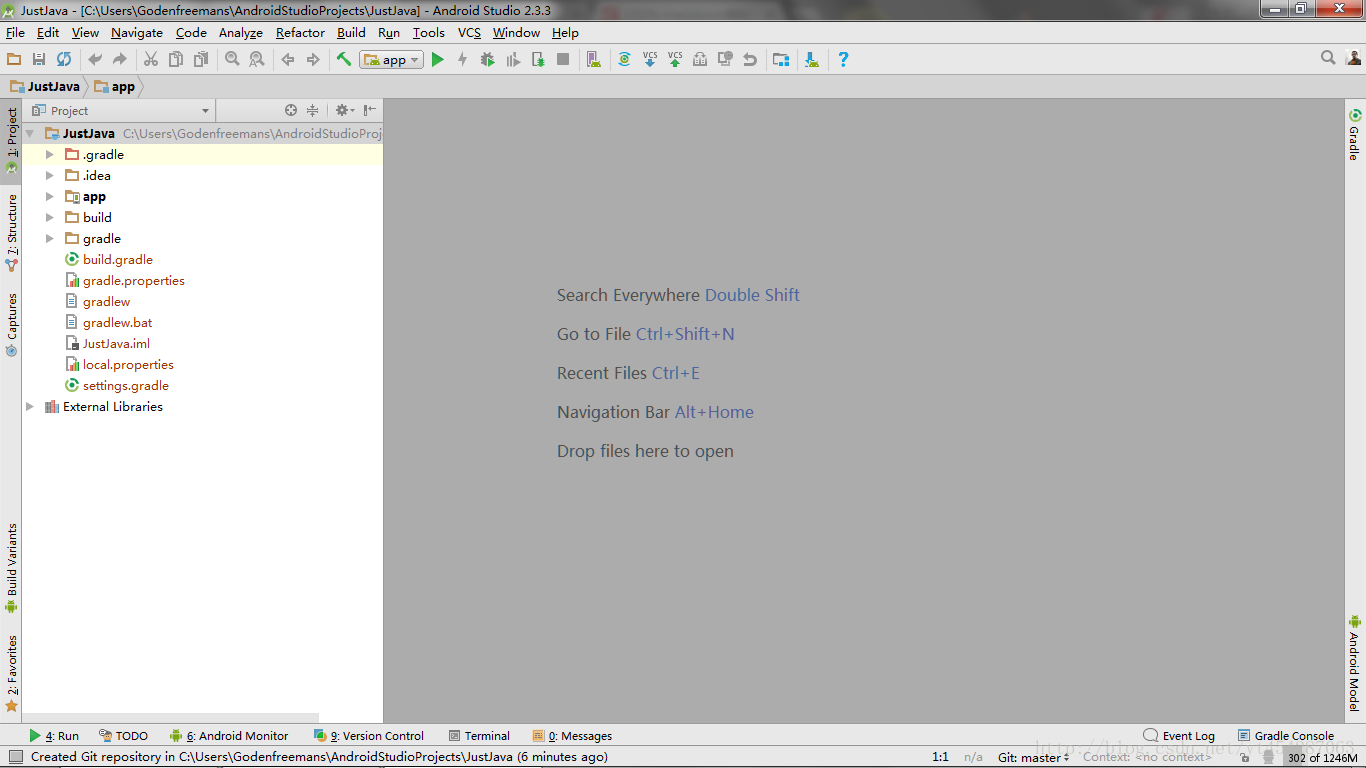
Task: Click the Replace icon in toolbar
Action: click(257, 60)
